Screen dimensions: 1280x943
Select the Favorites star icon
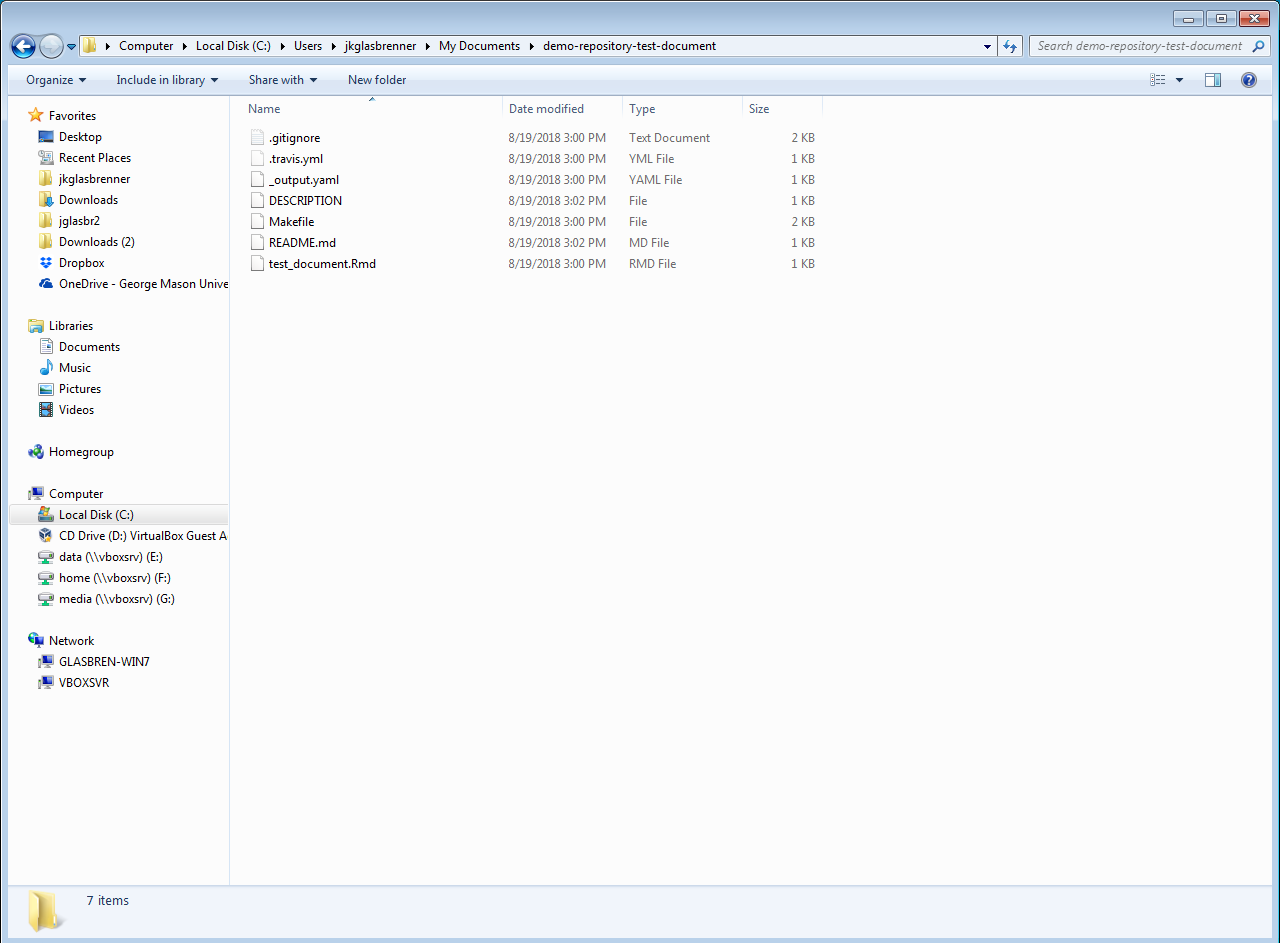pyautogui.click(x=36, y=116)
